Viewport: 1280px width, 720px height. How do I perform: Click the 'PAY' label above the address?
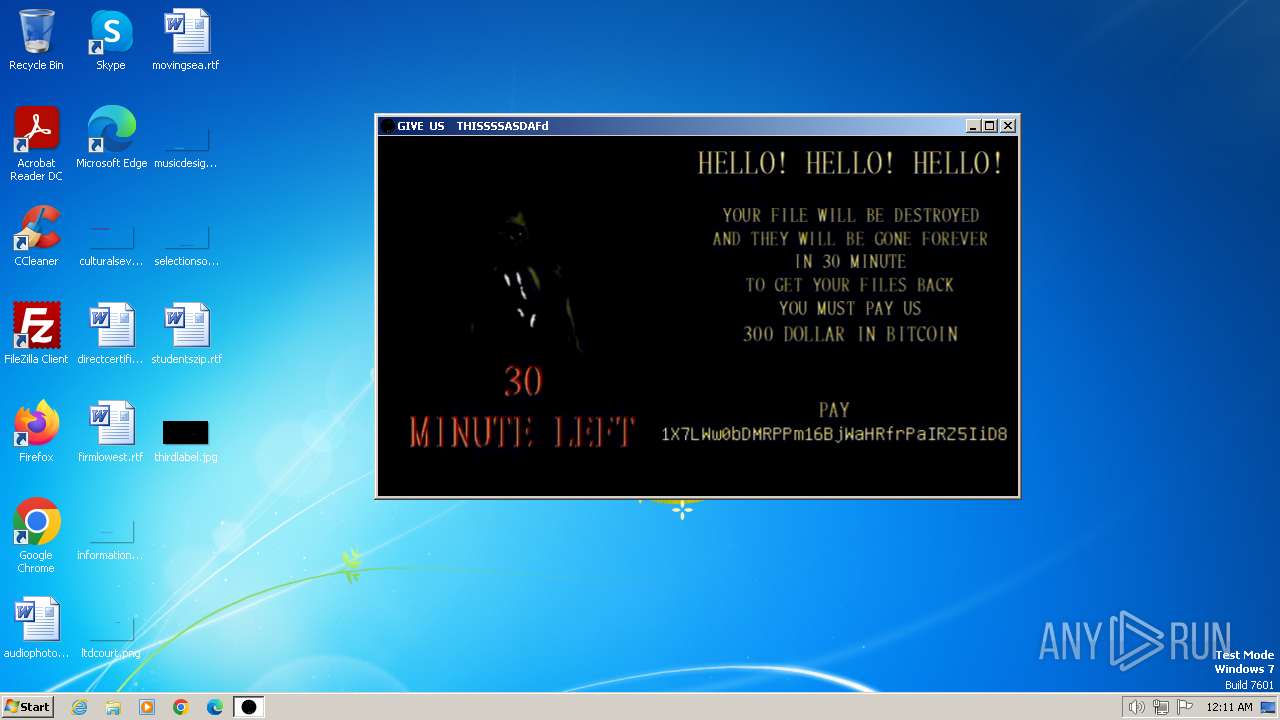click(834, 410)
